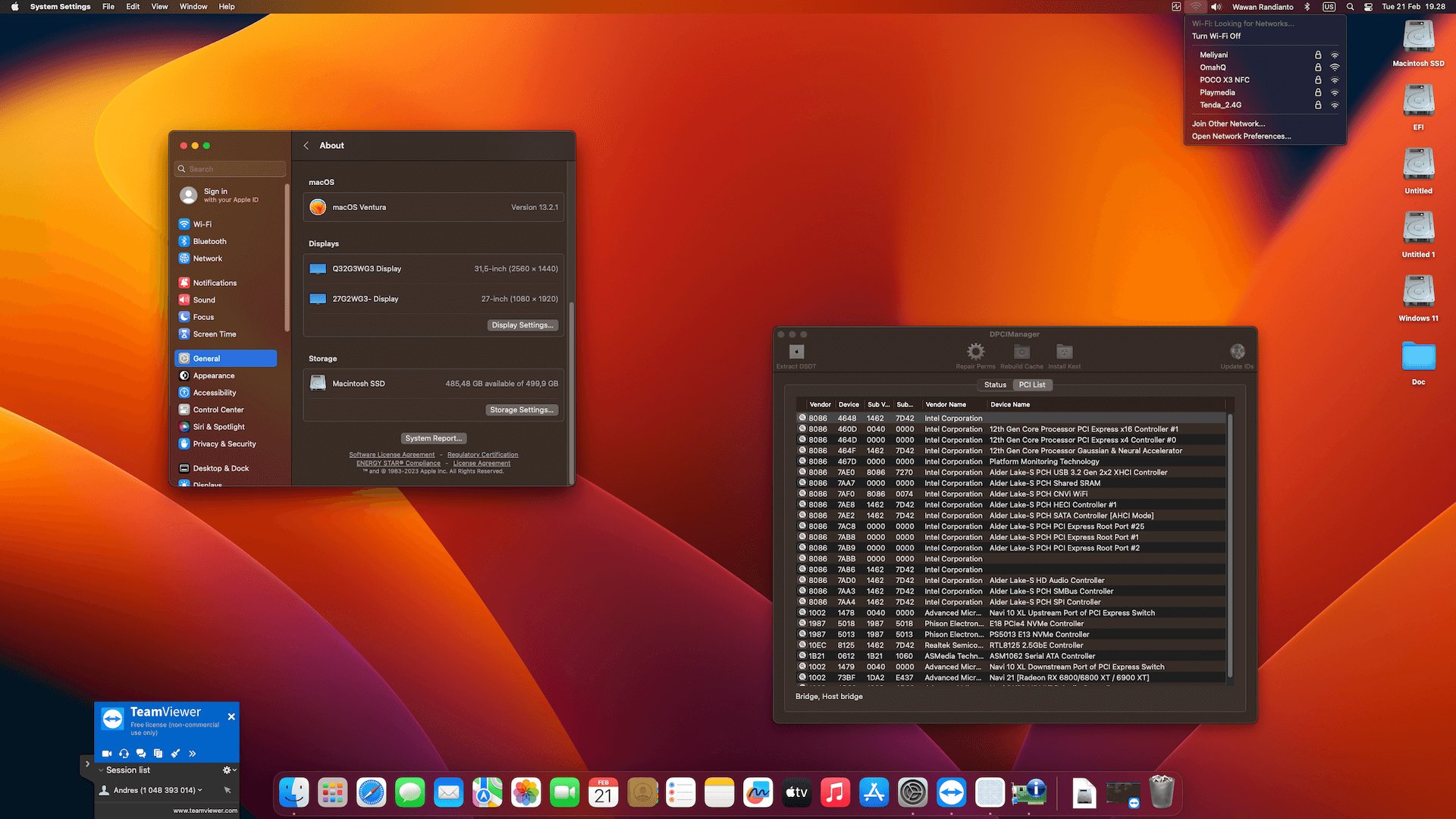Click the System Report button
Screen dimensions: 1456x819
(x=433, y=438)
